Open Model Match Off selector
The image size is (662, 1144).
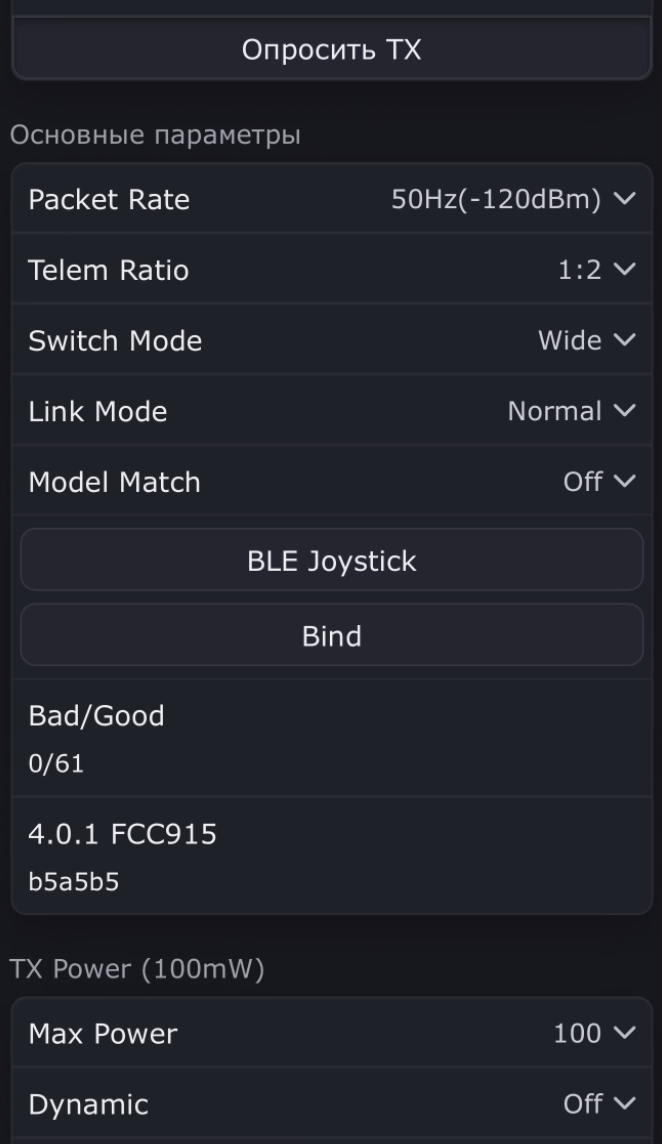331,482
